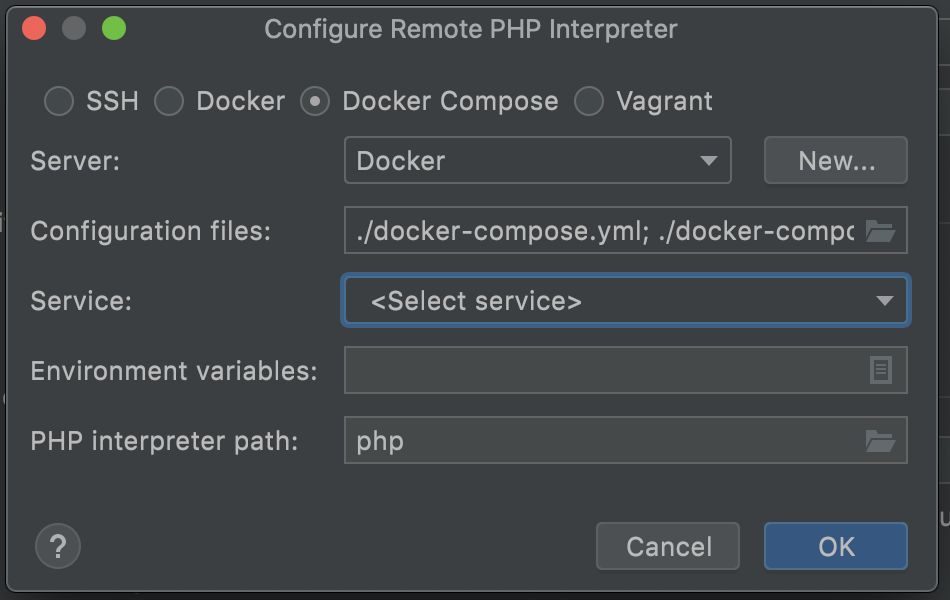Viewport: 950px width, 600px height.
Task: Click the Cancel button
Action: coord(668,546)
